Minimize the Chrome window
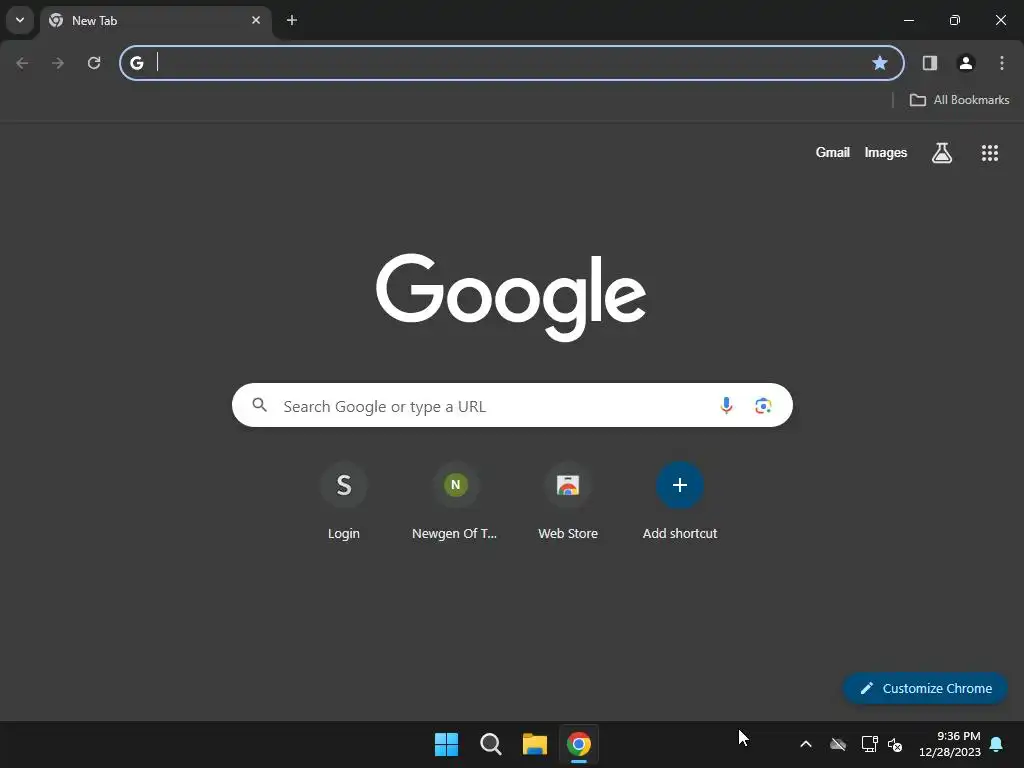1024x768 pixels. click(908, 20)
